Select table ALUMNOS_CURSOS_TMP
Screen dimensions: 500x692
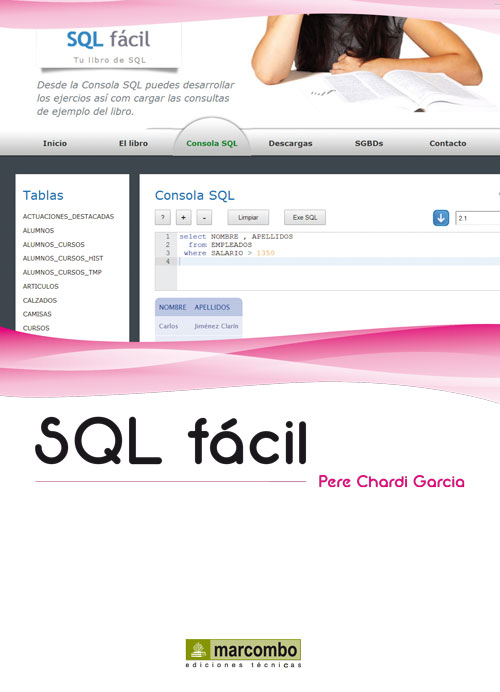click(x=62, y=272)
